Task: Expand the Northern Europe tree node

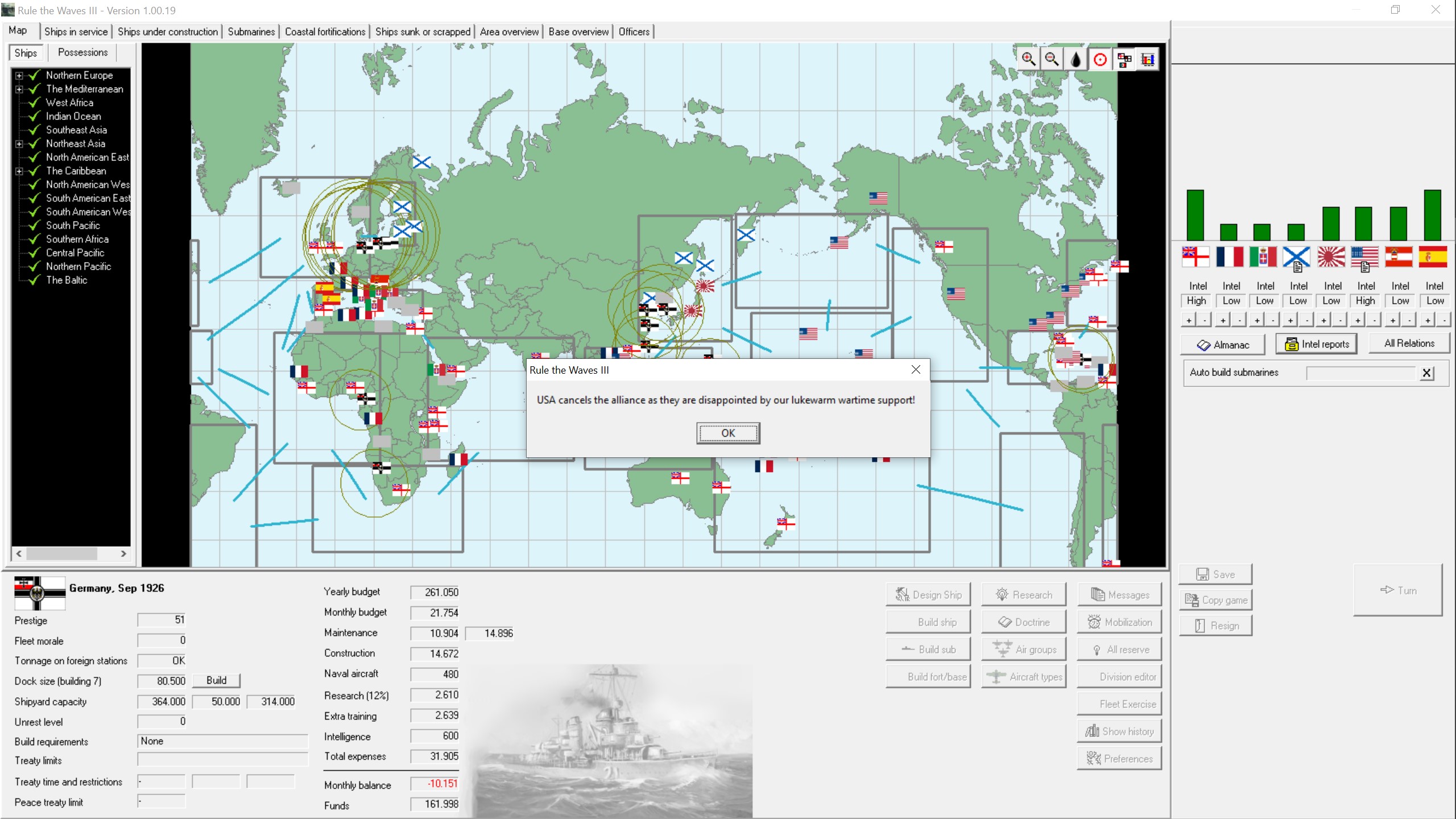Action: click(19, 75)
